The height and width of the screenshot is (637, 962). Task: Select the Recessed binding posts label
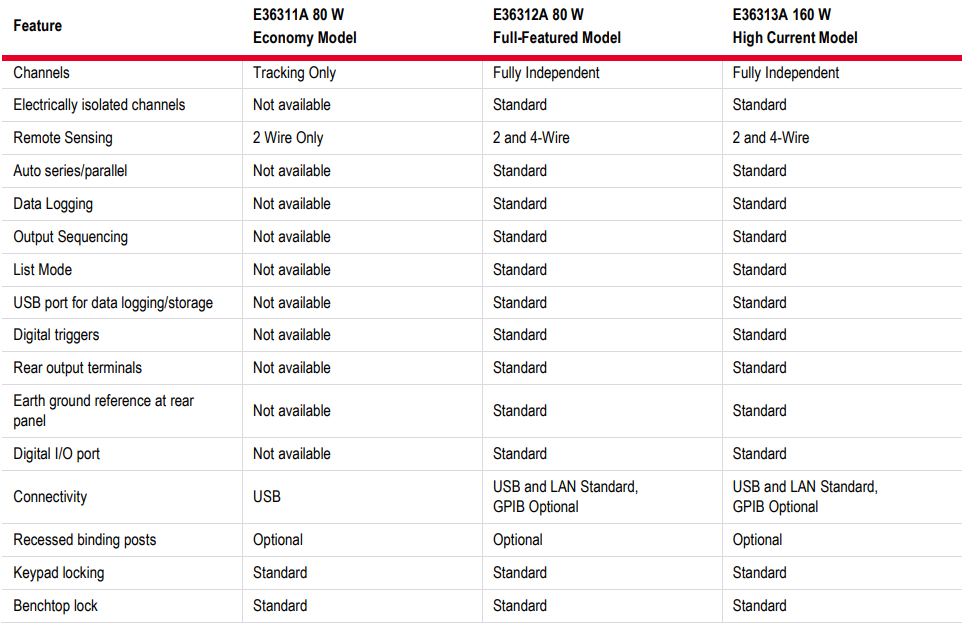coord(85,540)
